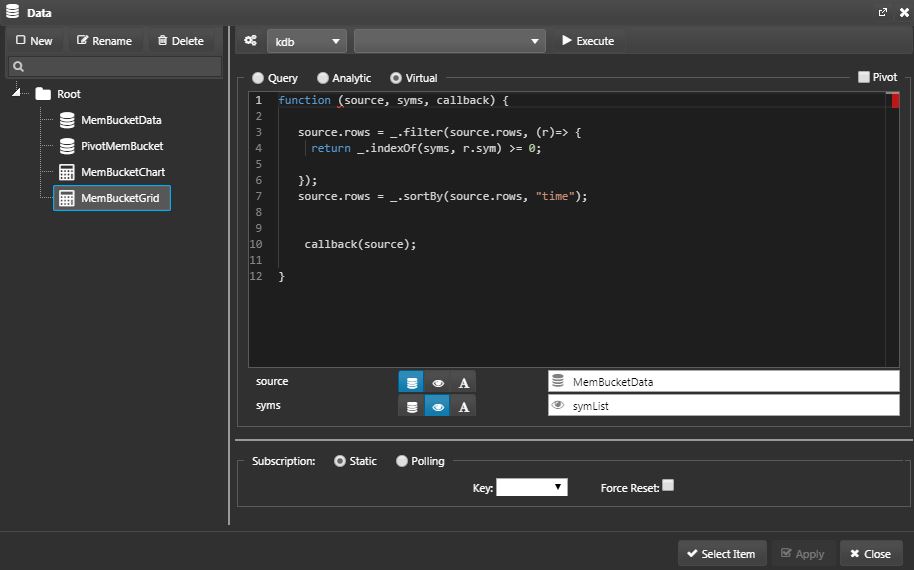Select Polling subscription radio button
Image resolution: width=914 pixels, height=570 pixels.
click(402, 461)
